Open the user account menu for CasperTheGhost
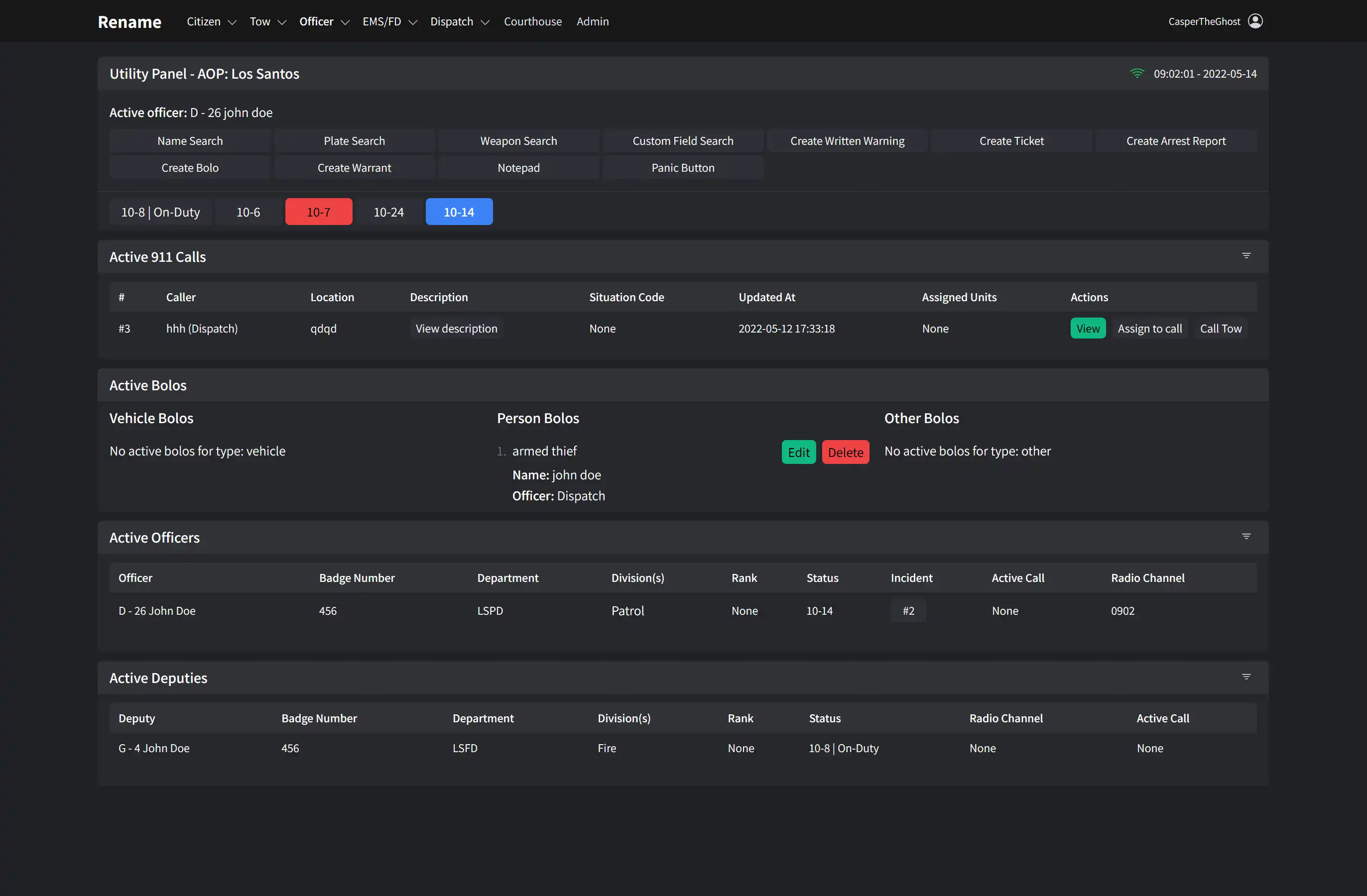 [1214, 21]
